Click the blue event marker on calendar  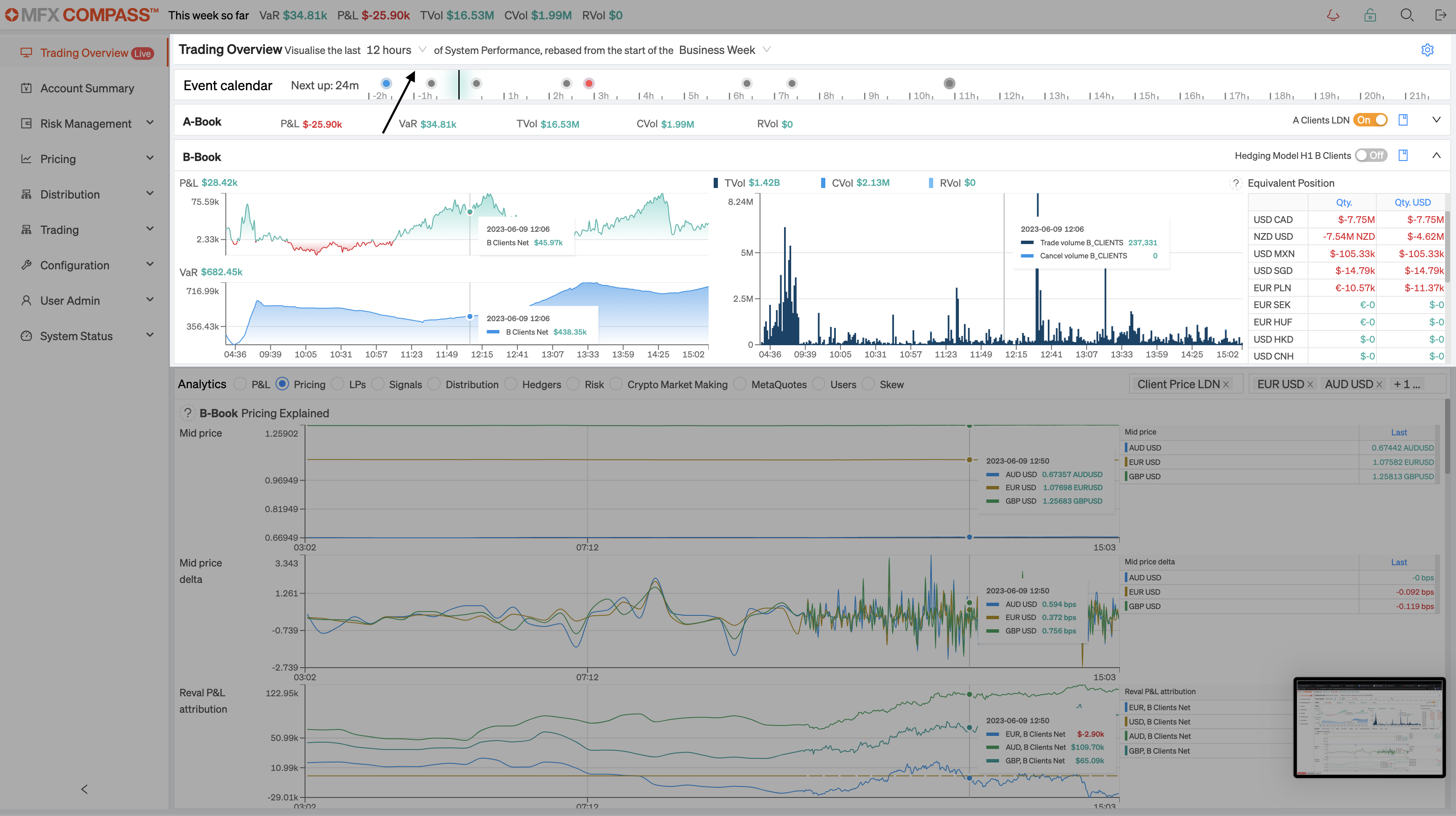(x=386, y=83)
